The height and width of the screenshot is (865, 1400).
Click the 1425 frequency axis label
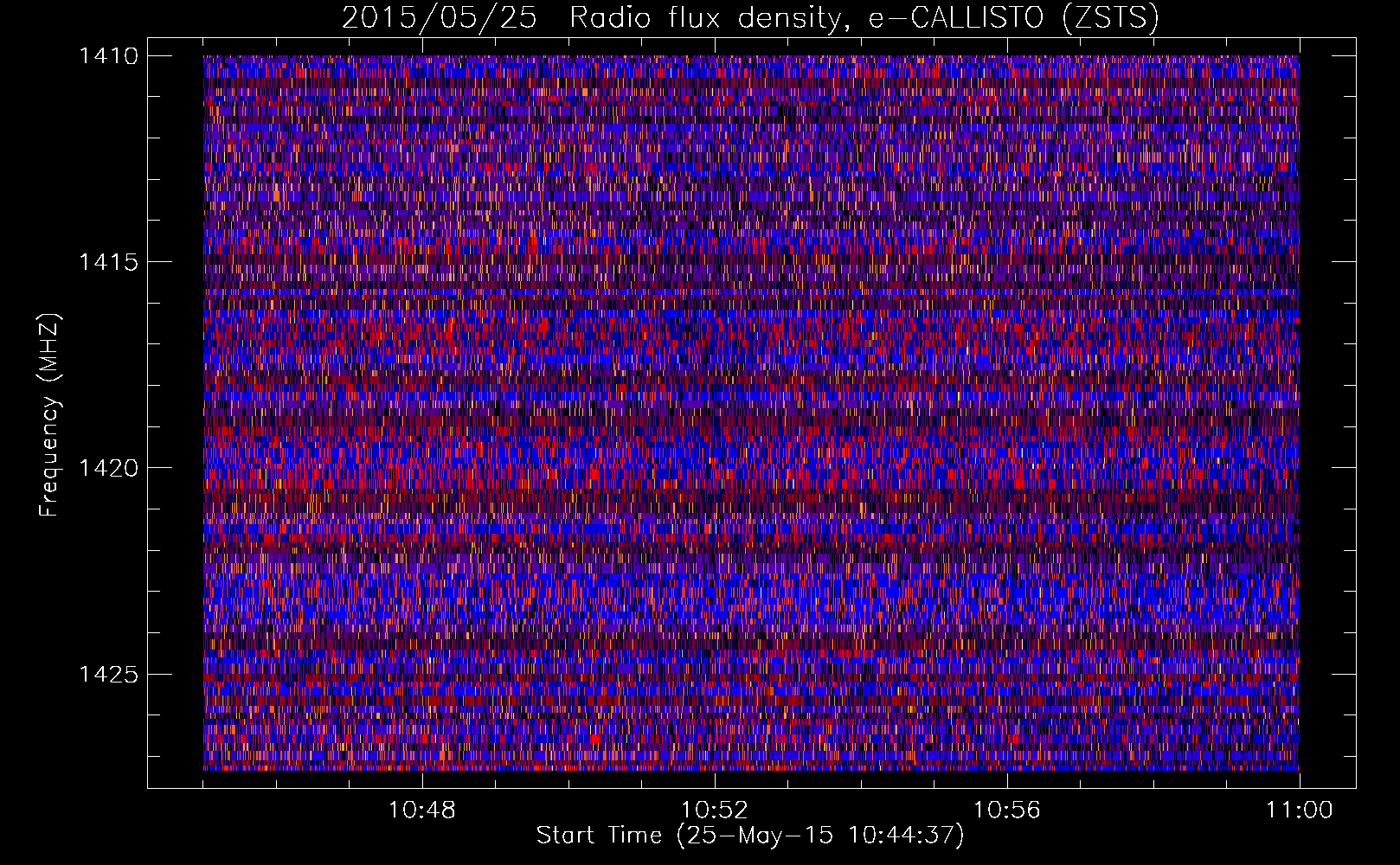coord(108,674)
